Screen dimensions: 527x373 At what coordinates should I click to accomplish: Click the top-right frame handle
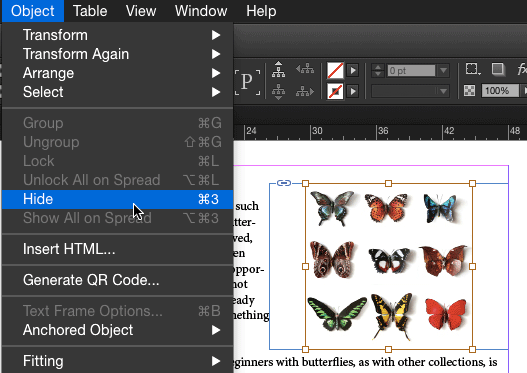(472, 183)
